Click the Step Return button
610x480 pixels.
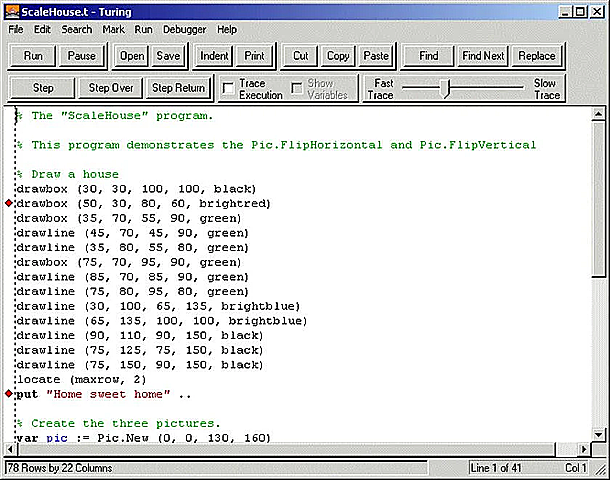179,88
